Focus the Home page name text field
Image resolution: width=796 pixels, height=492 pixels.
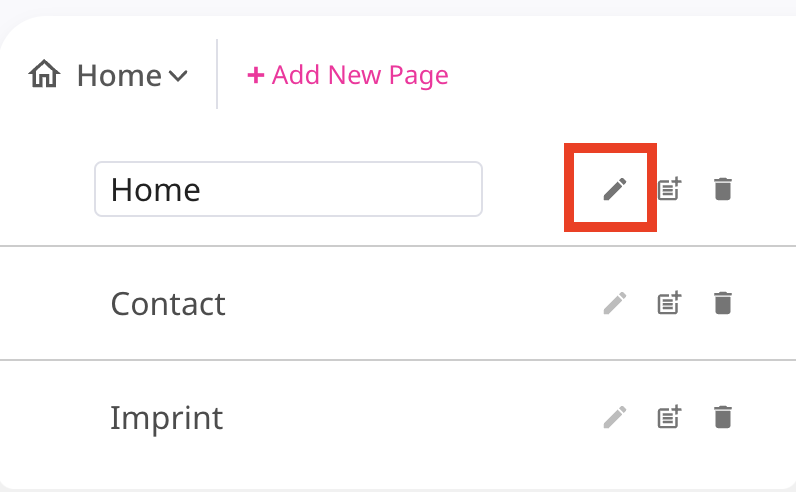click(288, 189)
